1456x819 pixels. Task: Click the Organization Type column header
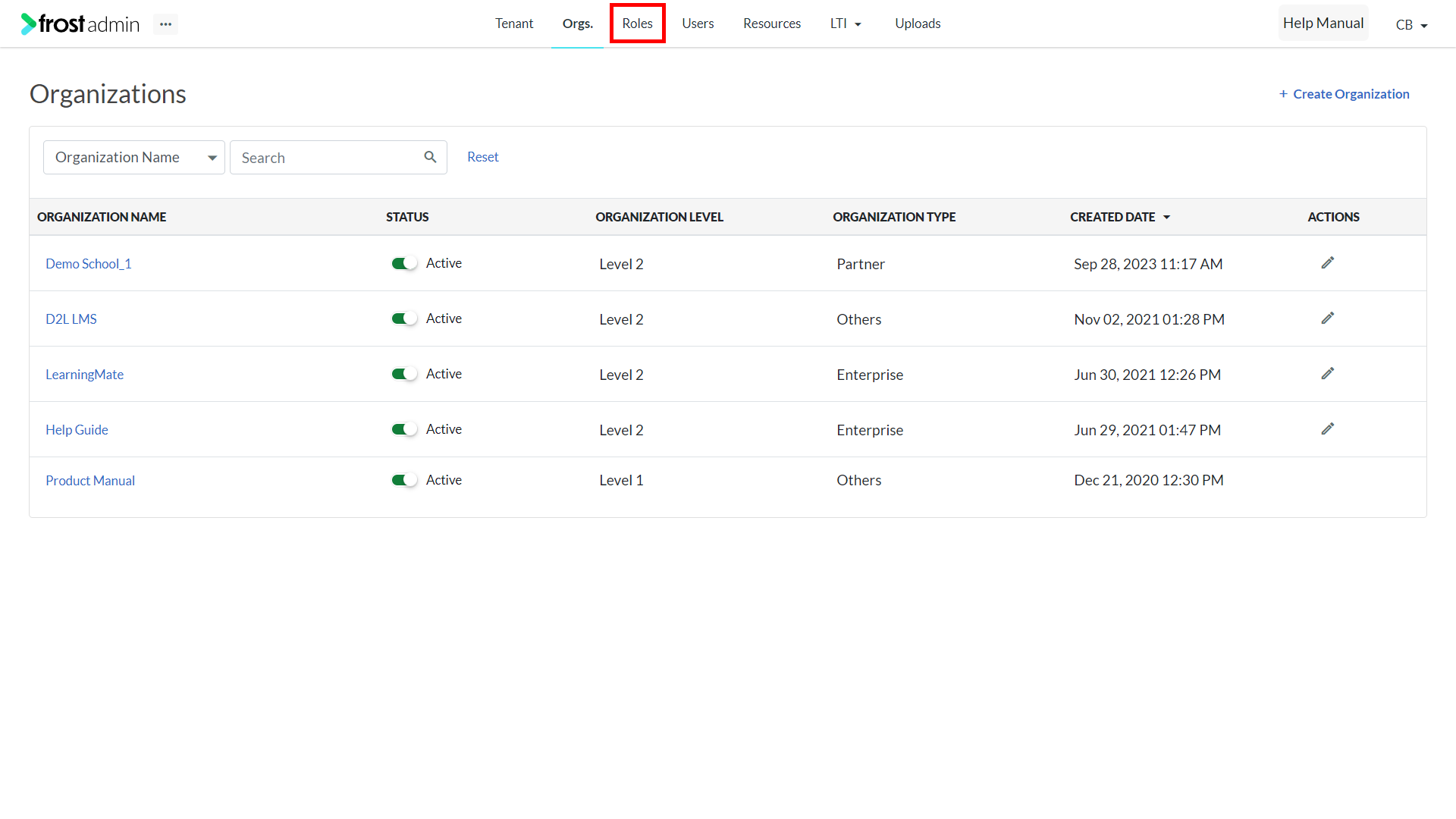[894, 217]
